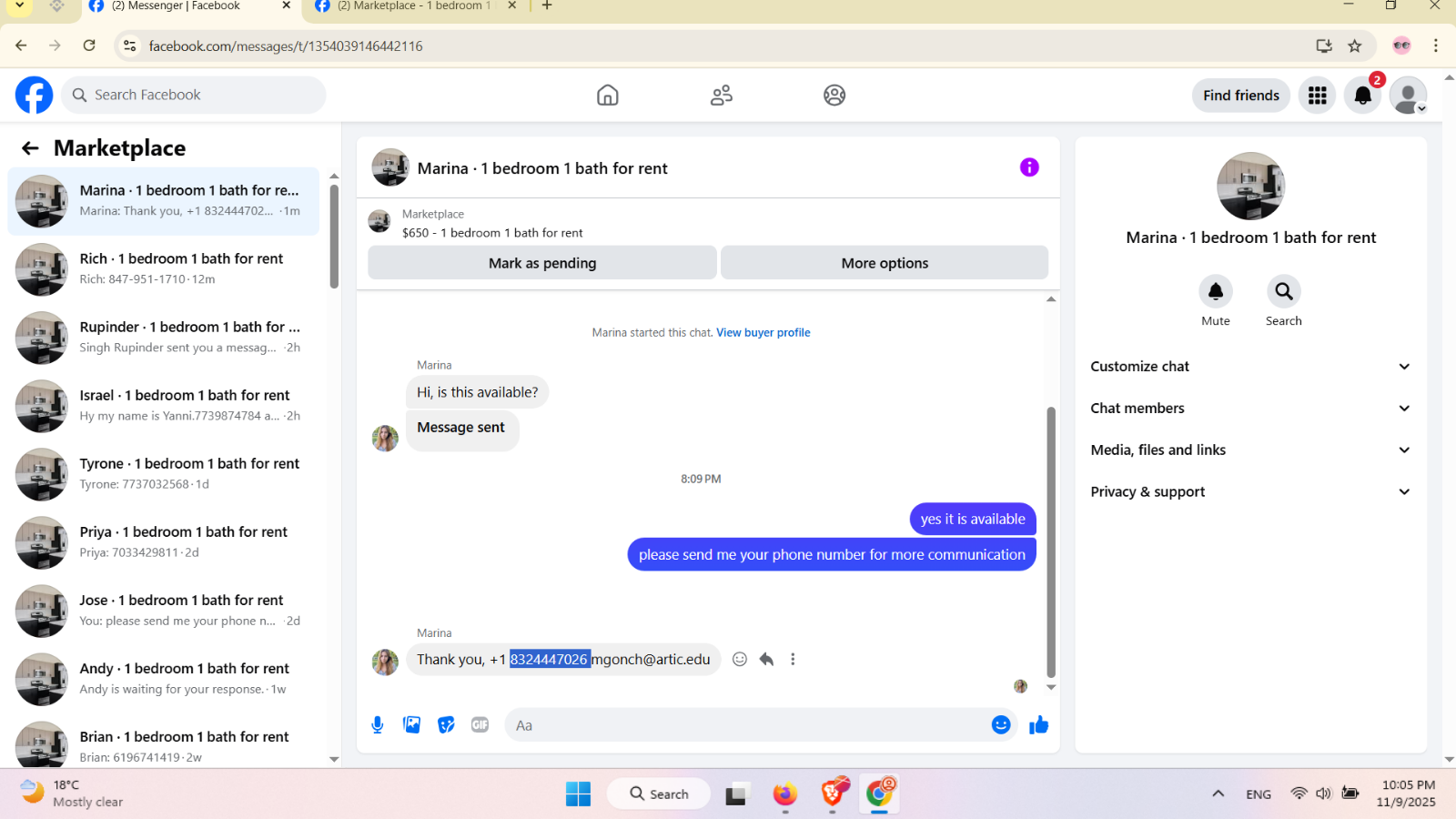The height and width of the screenshot is (819, 1456).
Task: Click the Find friends button
Action: tap(1241, 96)
